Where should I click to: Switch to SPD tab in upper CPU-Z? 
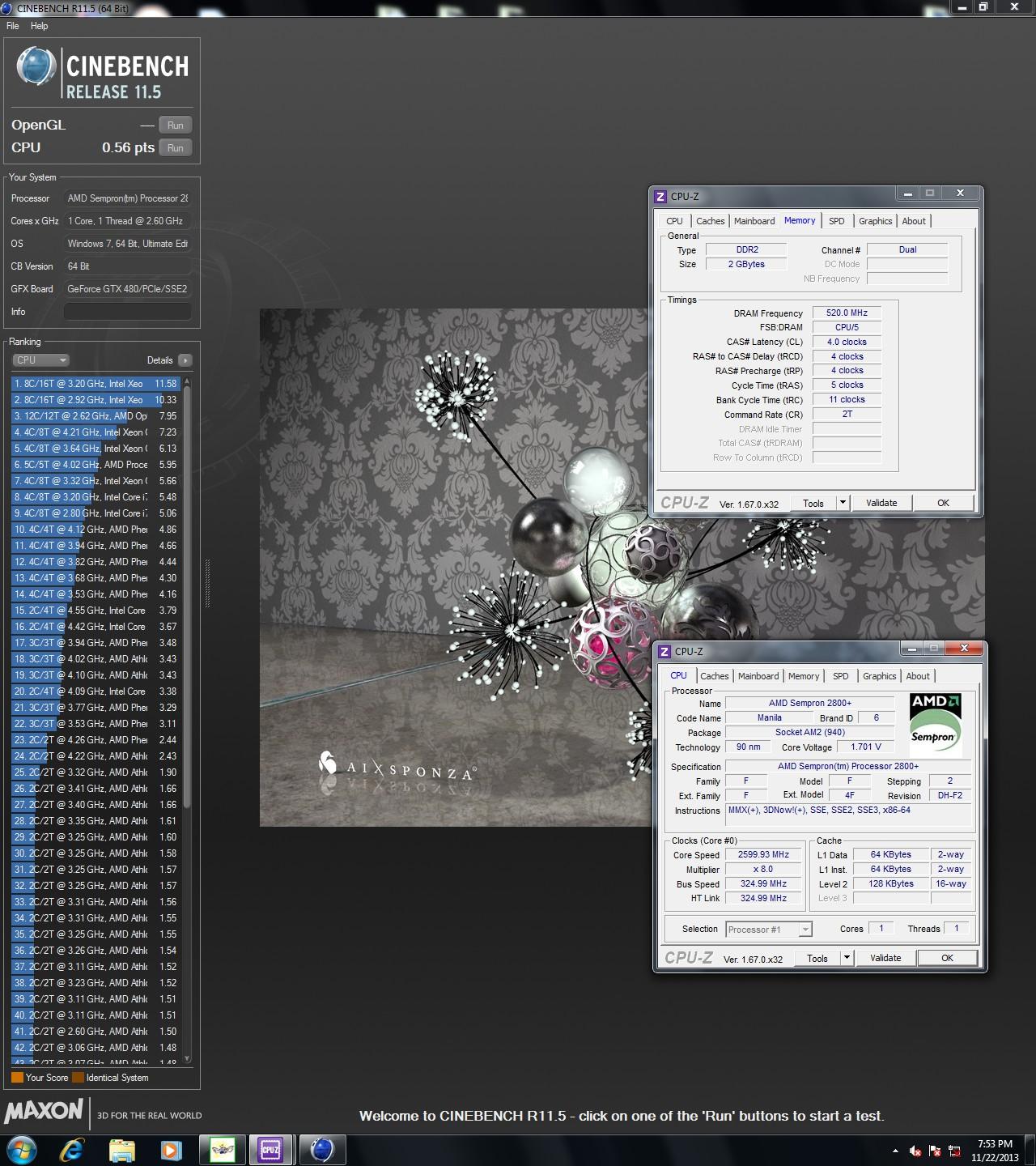[837, 221]
